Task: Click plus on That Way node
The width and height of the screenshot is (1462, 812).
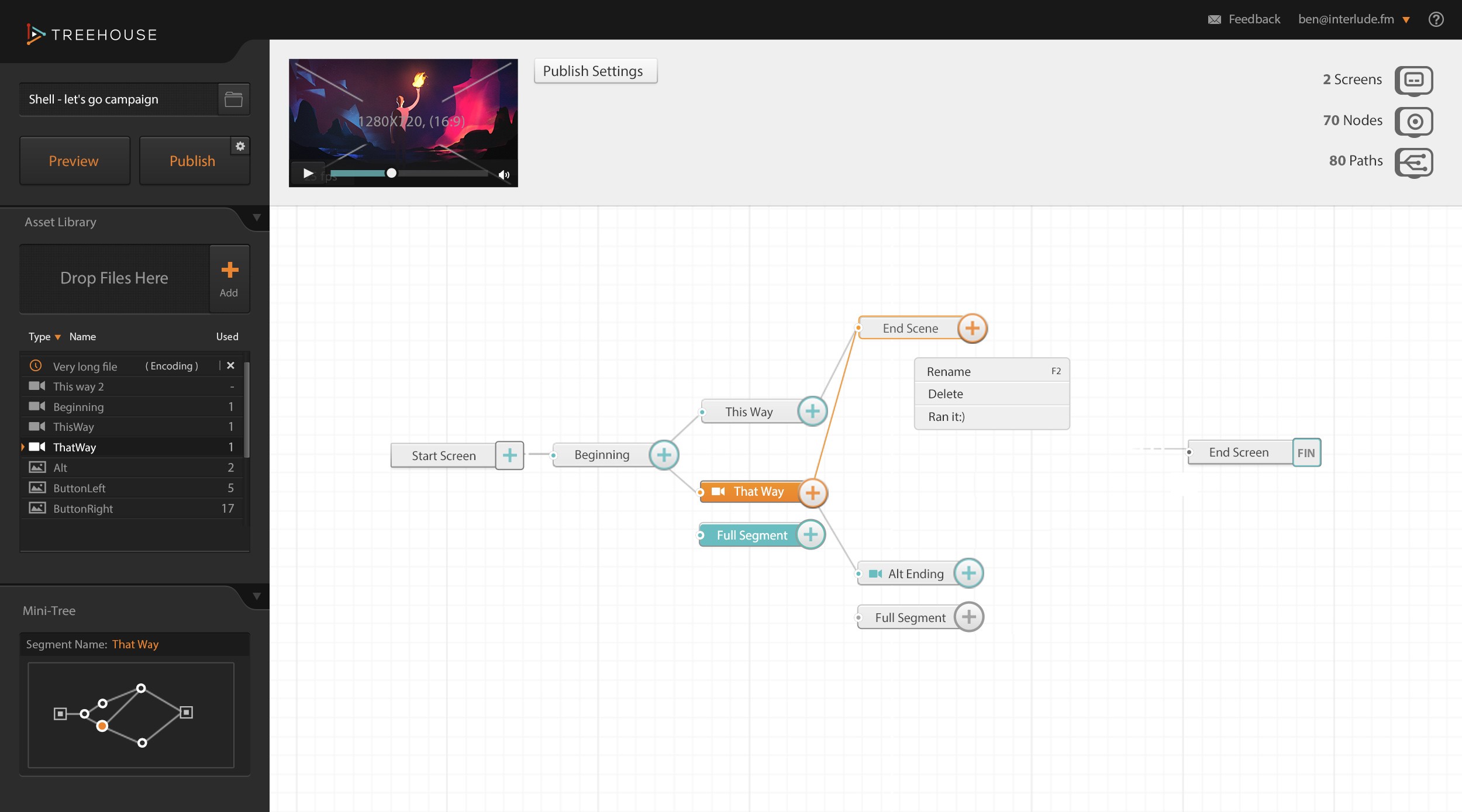Action: click(812, 493)
